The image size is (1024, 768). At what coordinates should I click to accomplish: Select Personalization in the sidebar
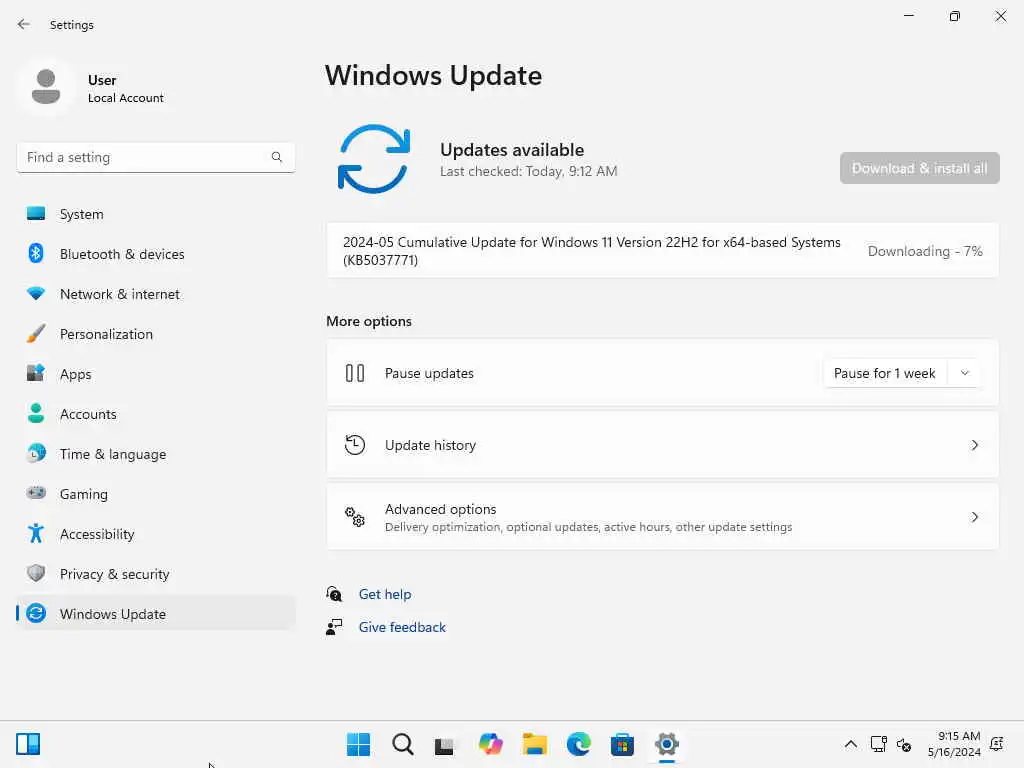pyautogui.click(x=155, y=334)
